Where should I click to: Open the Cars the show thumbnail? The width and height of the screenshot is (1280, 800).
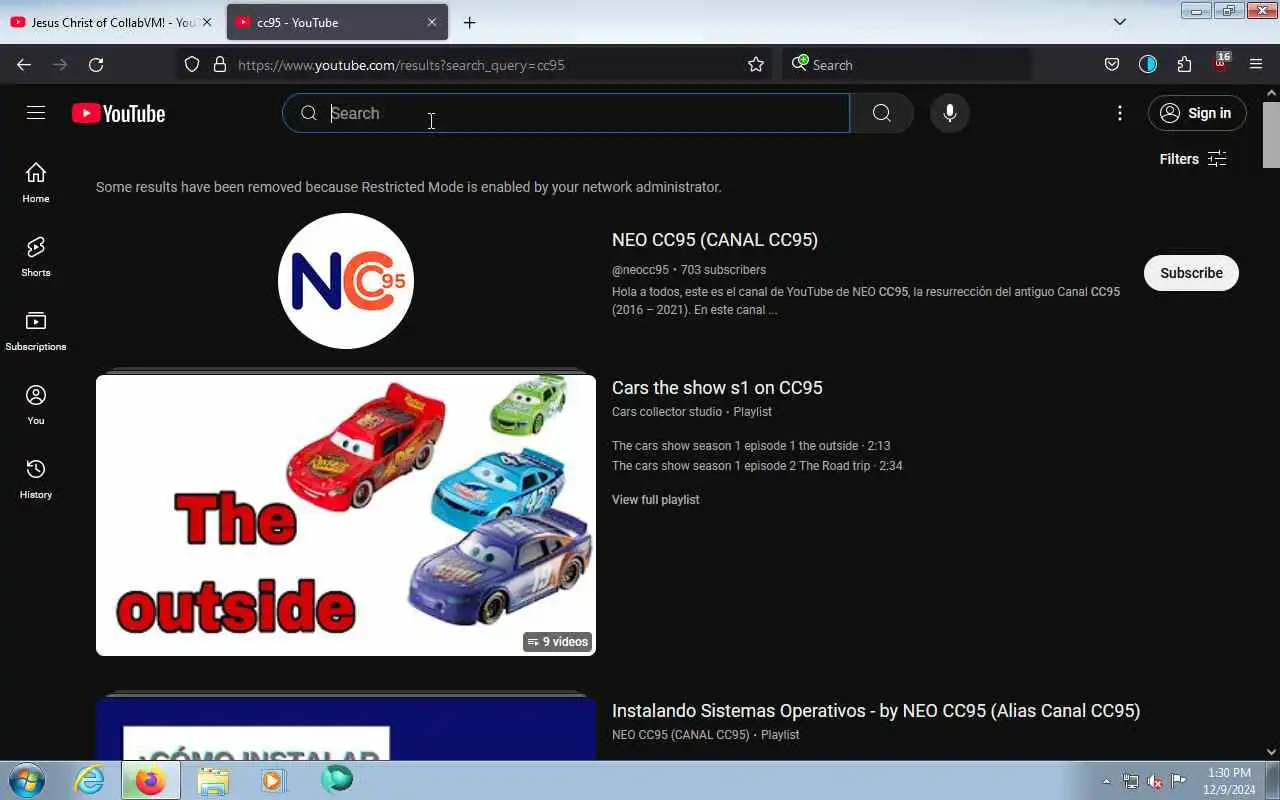346,515
